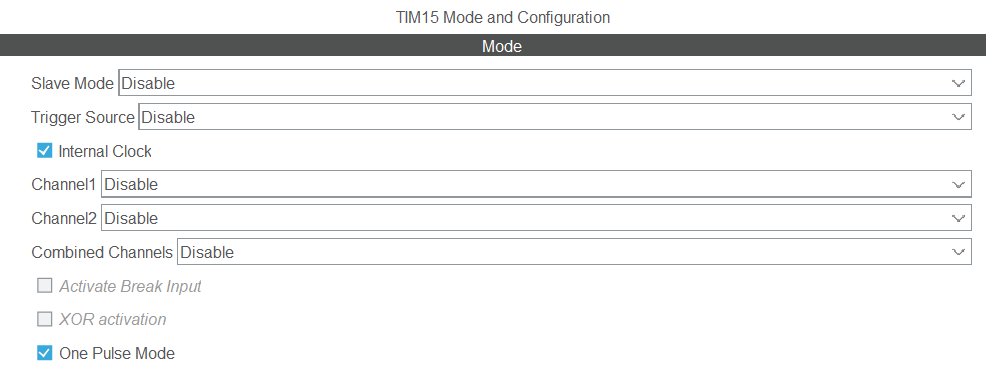Open the Combined Channels dropdown arrow
This screenshot has width=986, height=371.
click(x=958, y=252)
